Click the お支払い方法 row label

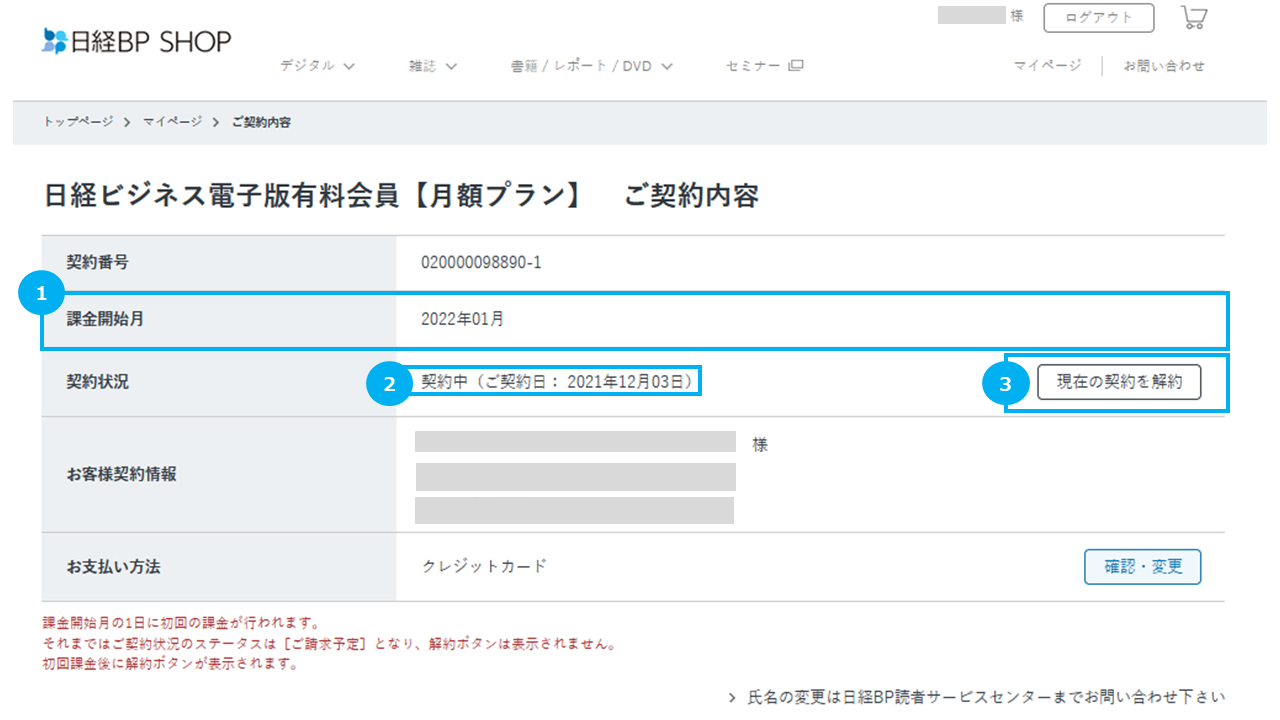(x=113, y=567)
